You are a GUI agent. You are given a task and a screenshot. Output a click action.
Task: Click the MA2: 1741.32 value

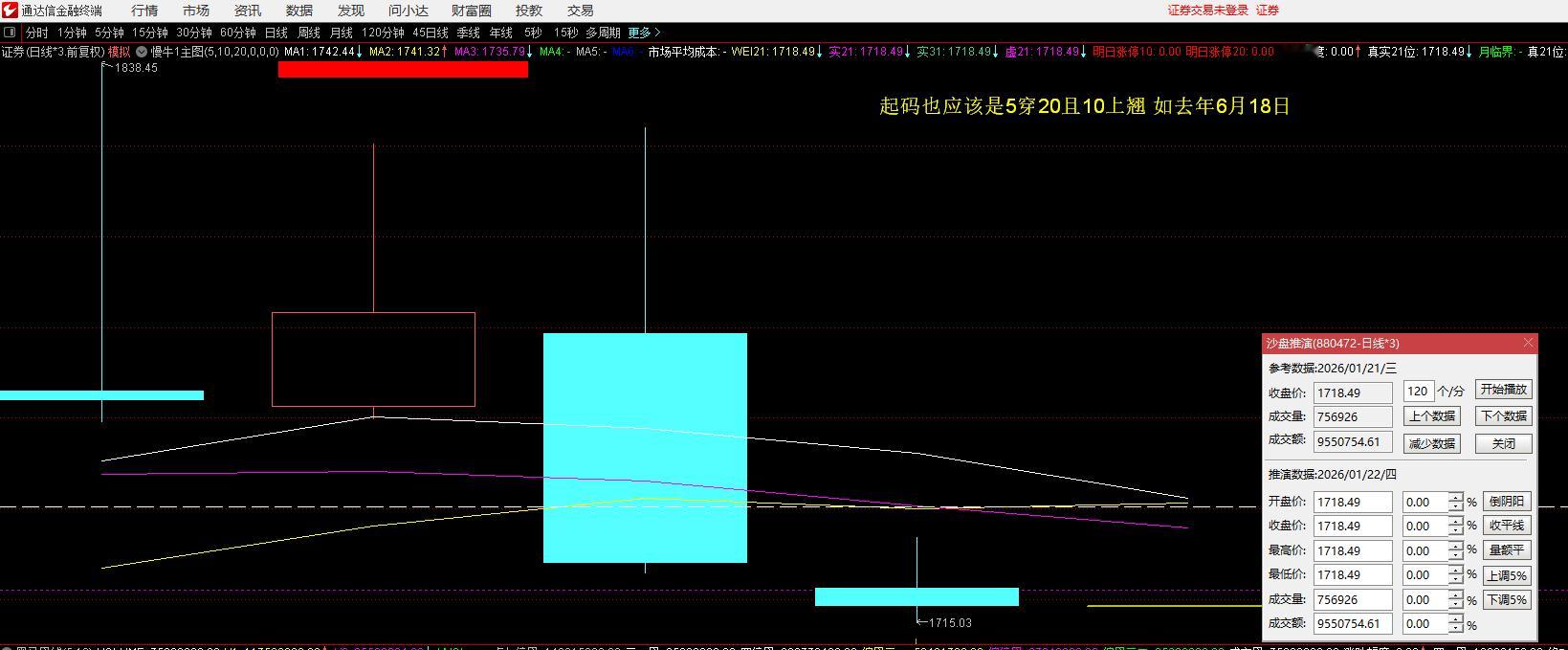coord(409,52)
